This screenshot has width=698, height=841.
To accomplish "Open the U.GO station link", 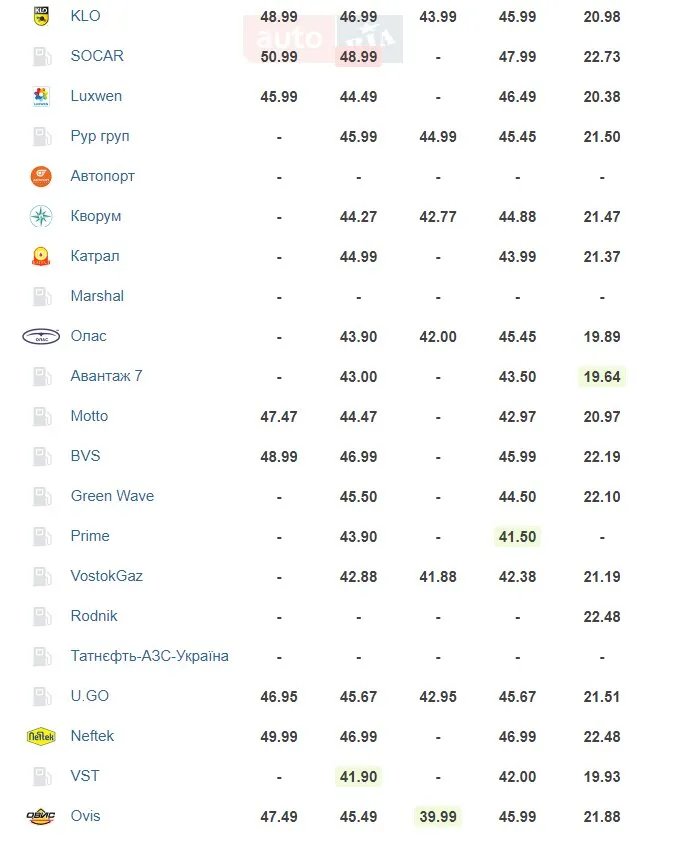I will 90,696.
